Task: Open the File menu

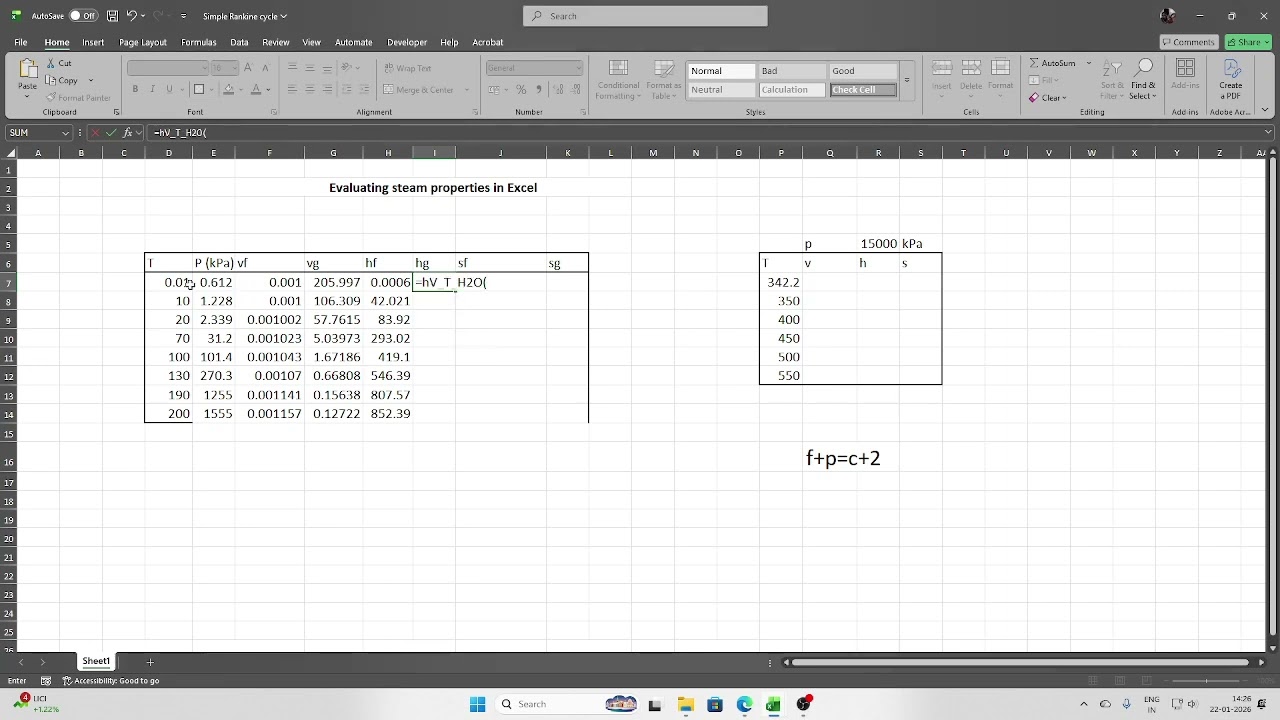Action: click(20, 42)
